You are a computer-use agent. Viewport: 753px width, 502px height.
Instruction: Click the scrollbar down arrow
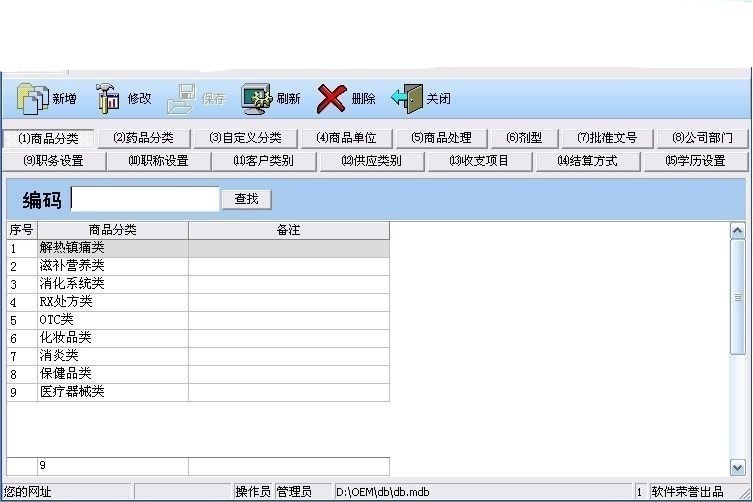(738, 467)
